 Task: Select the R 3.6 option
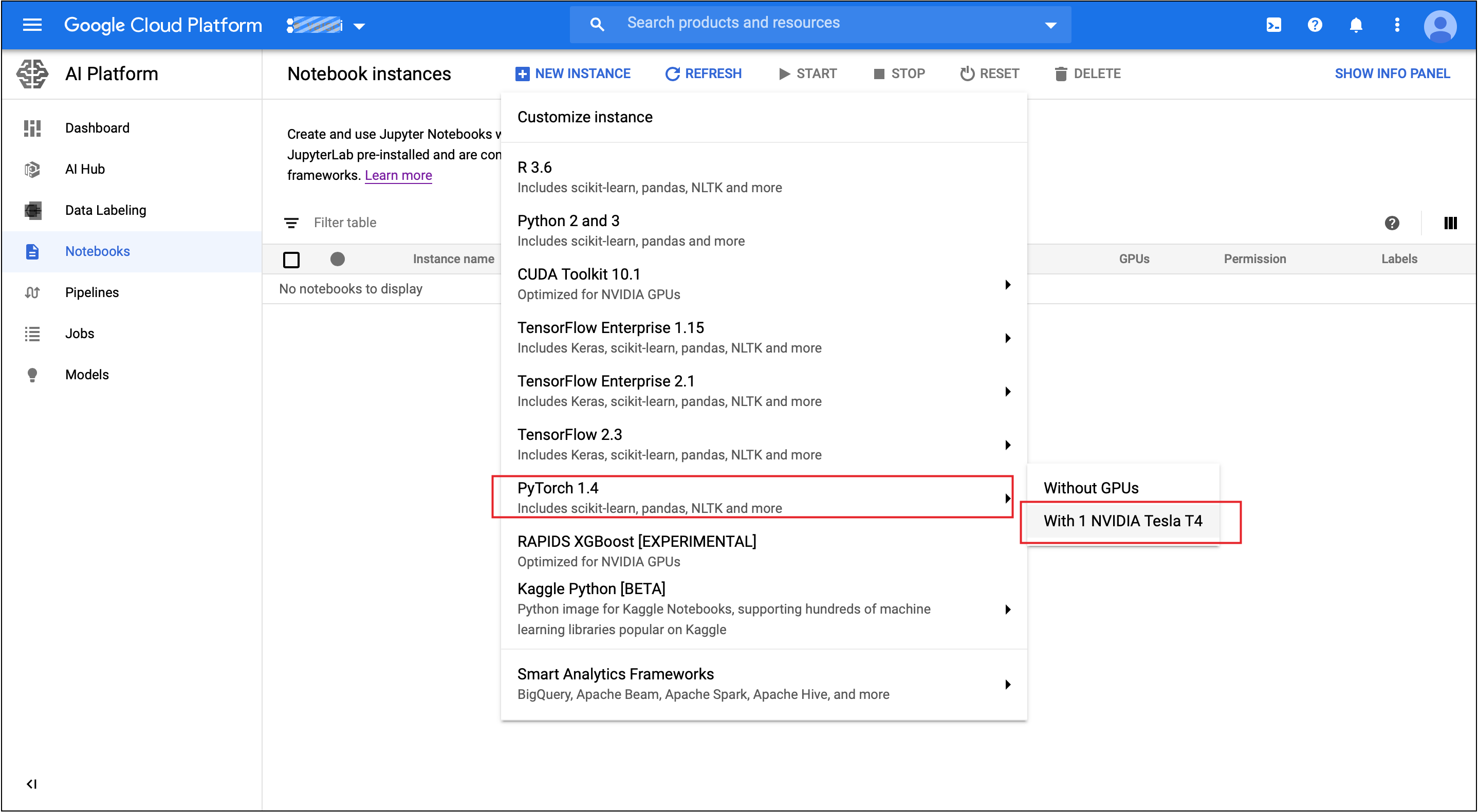point(764,177)
